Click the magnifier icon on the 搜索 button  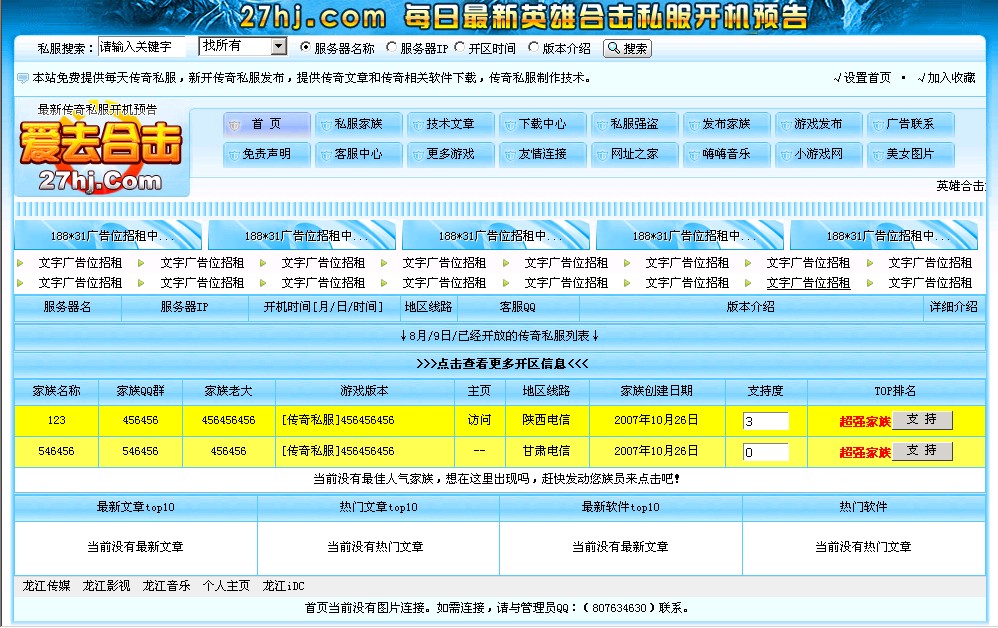coord(614,48)
